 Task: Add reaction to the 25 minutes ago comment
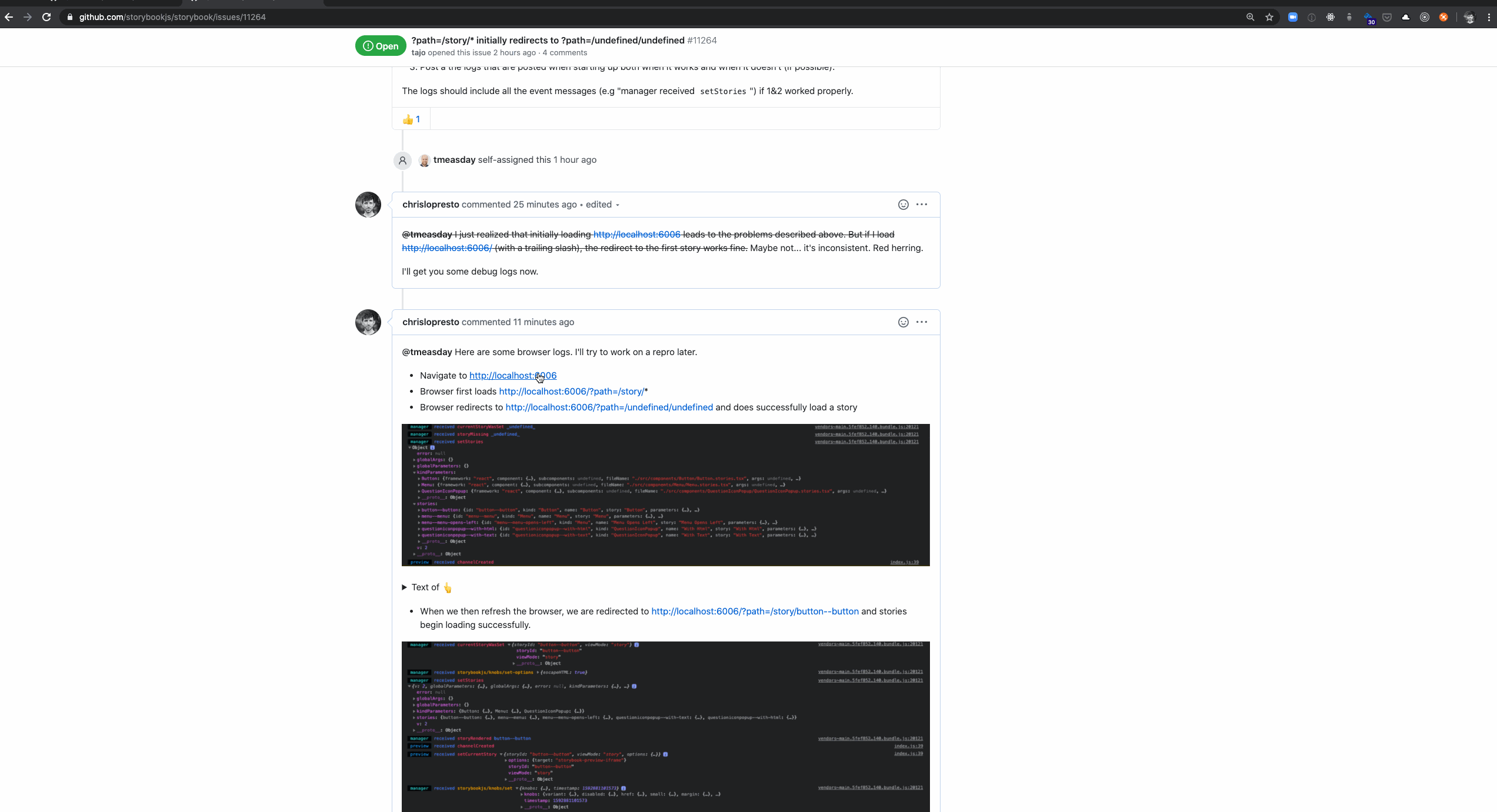click(x=903, y=205)
